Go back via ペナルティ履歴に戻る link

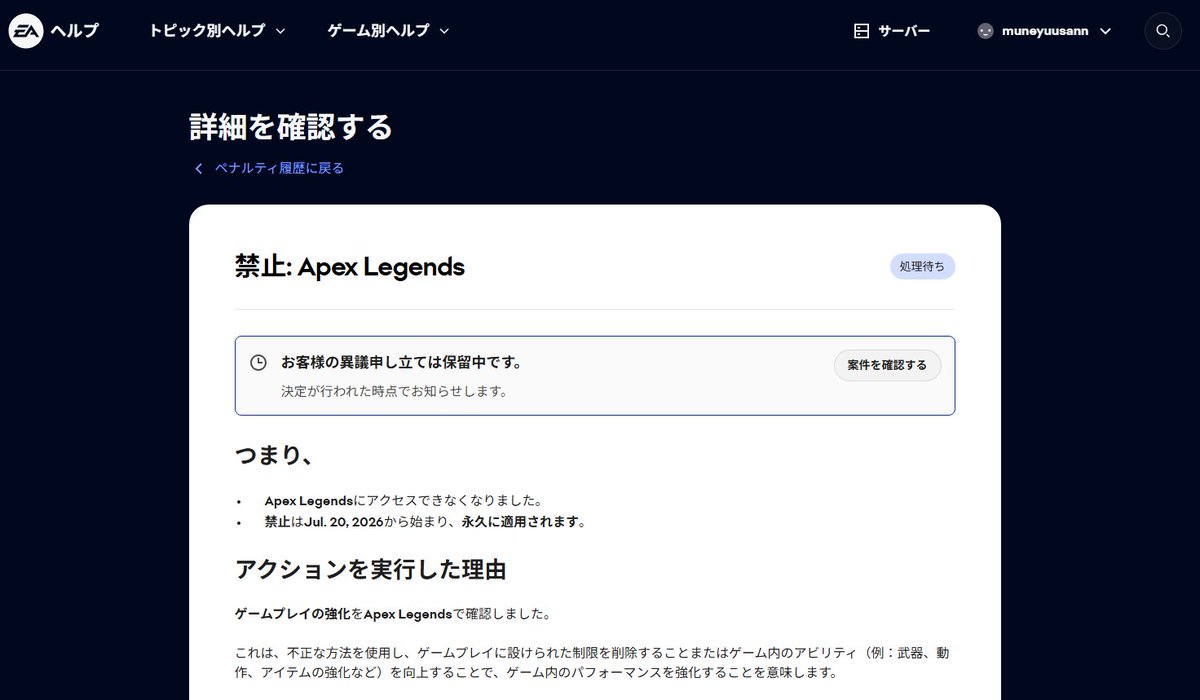(x=279, y=168)
